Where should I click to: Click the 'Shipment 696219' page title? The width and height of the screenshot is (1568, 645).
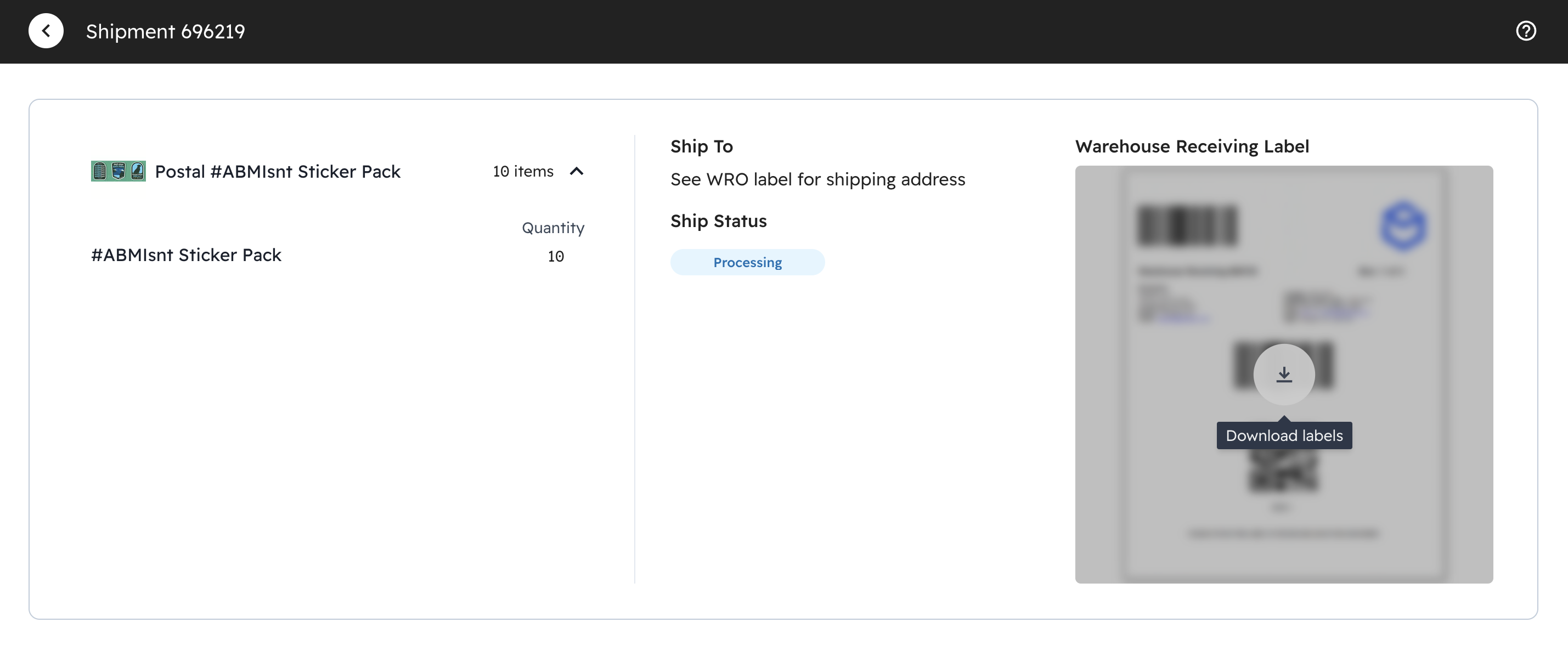(165, 32)
